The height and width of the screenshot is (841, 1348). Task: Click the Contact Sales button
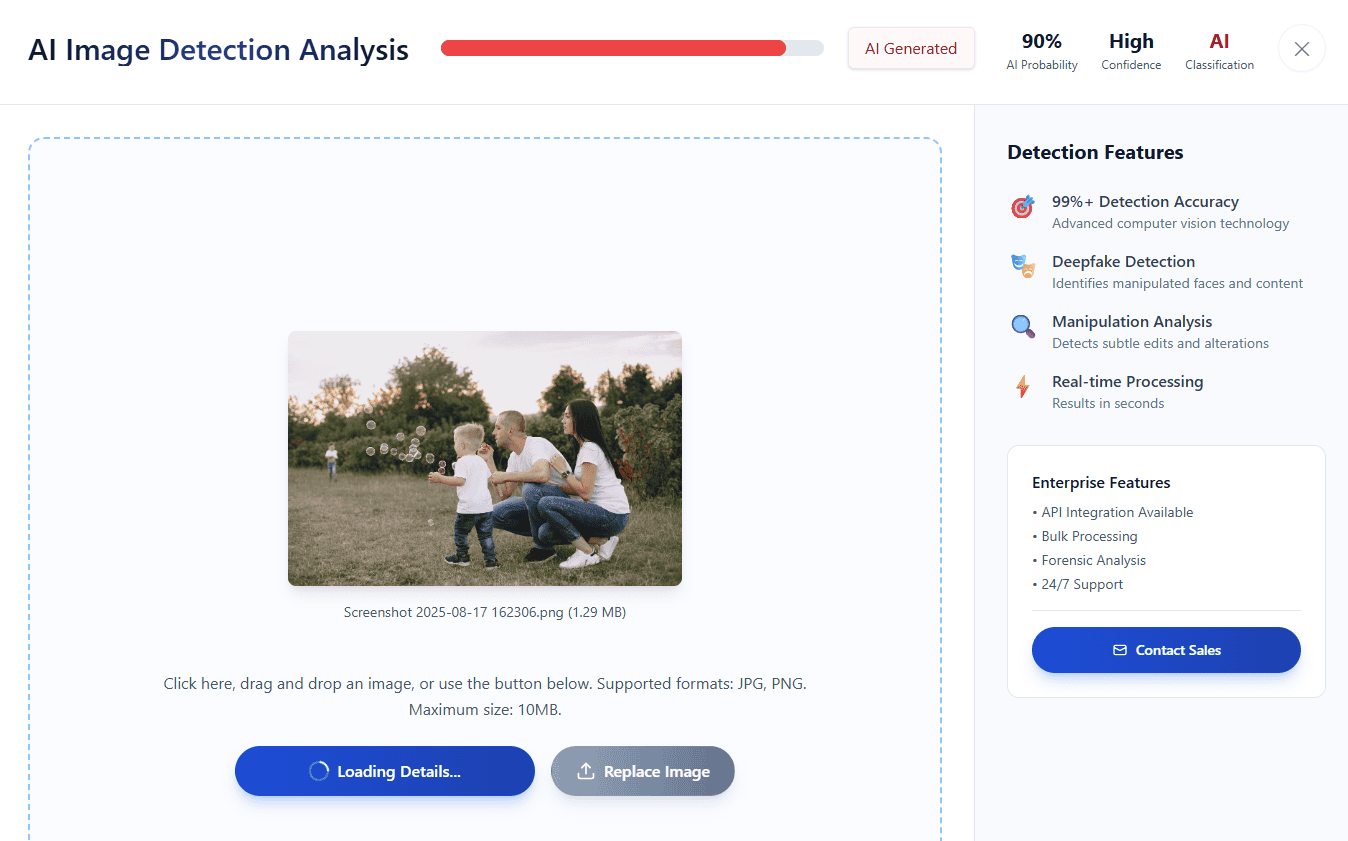click(x=1166, y=650)
